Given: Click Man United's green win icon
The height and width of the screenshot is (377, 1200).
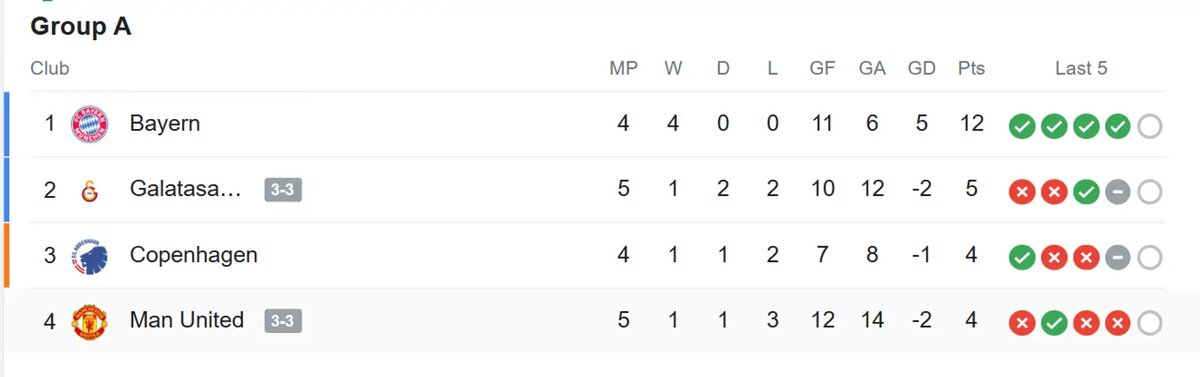Looking at the screenshot, I should (1053, 323).
